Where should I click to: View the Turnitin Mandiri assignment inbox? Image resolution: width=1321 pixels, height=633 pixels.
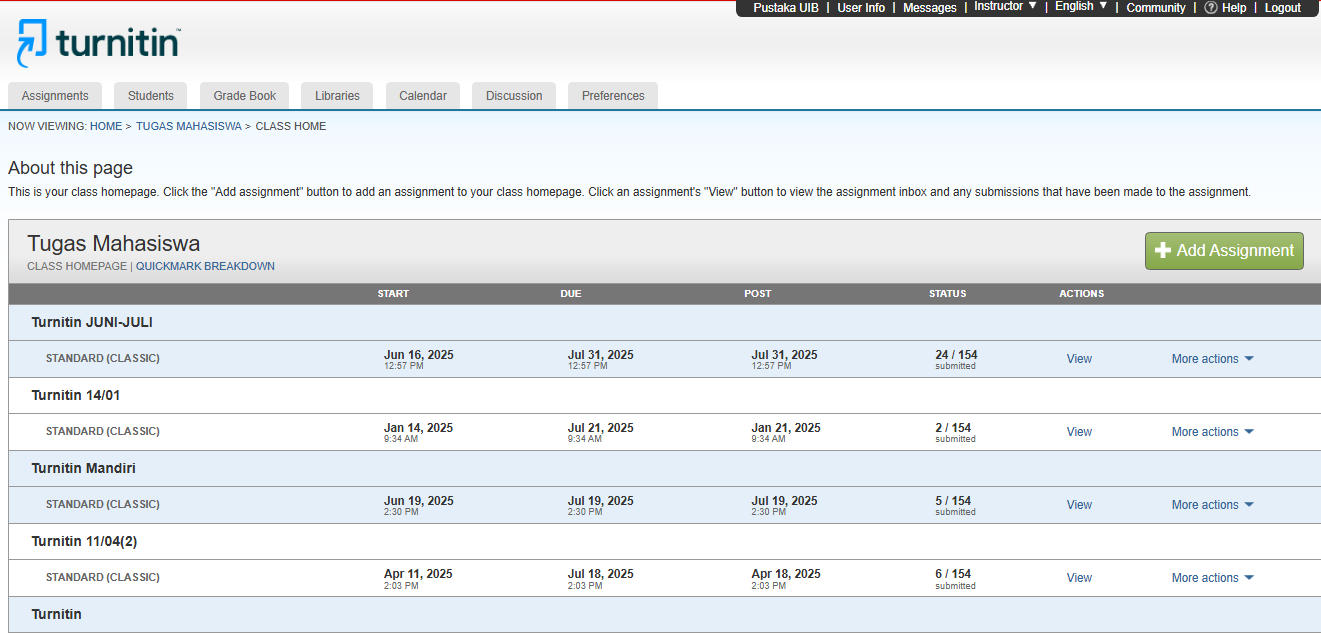(x=1079, y=505)
